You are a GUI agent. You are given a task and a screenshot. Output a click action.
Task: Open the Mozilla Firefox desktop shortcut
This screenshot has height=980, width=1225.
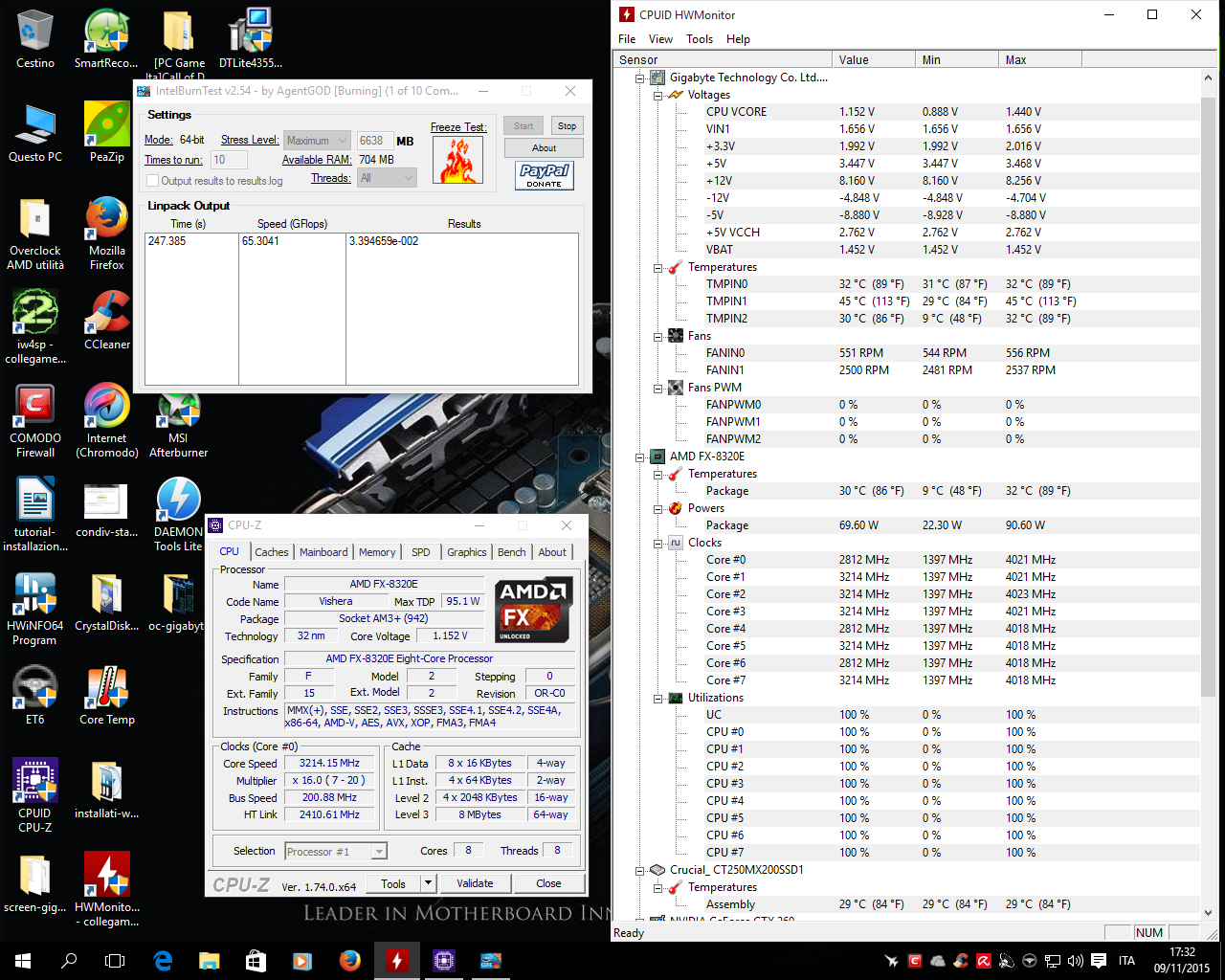[x=107, y=233]
